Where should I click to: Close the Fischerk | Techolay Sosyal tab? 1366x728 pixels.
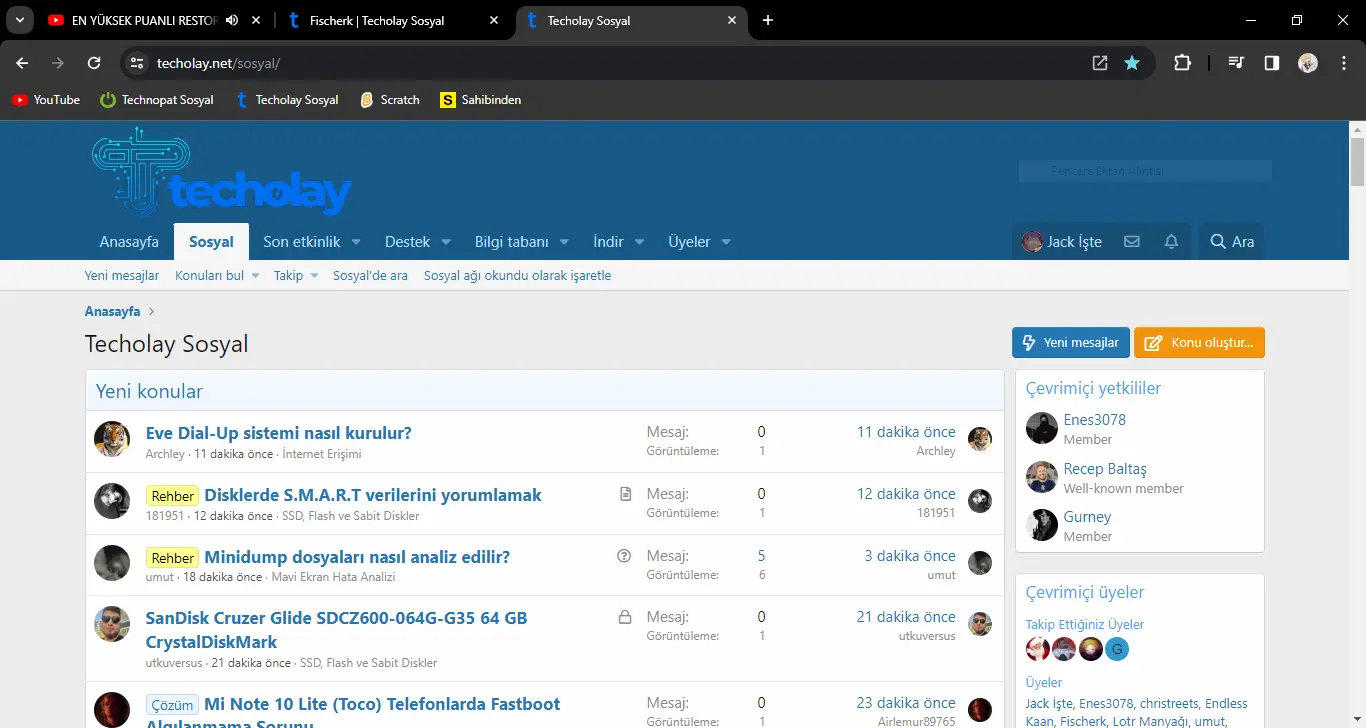pyautogui.click(x=496, y=20)
